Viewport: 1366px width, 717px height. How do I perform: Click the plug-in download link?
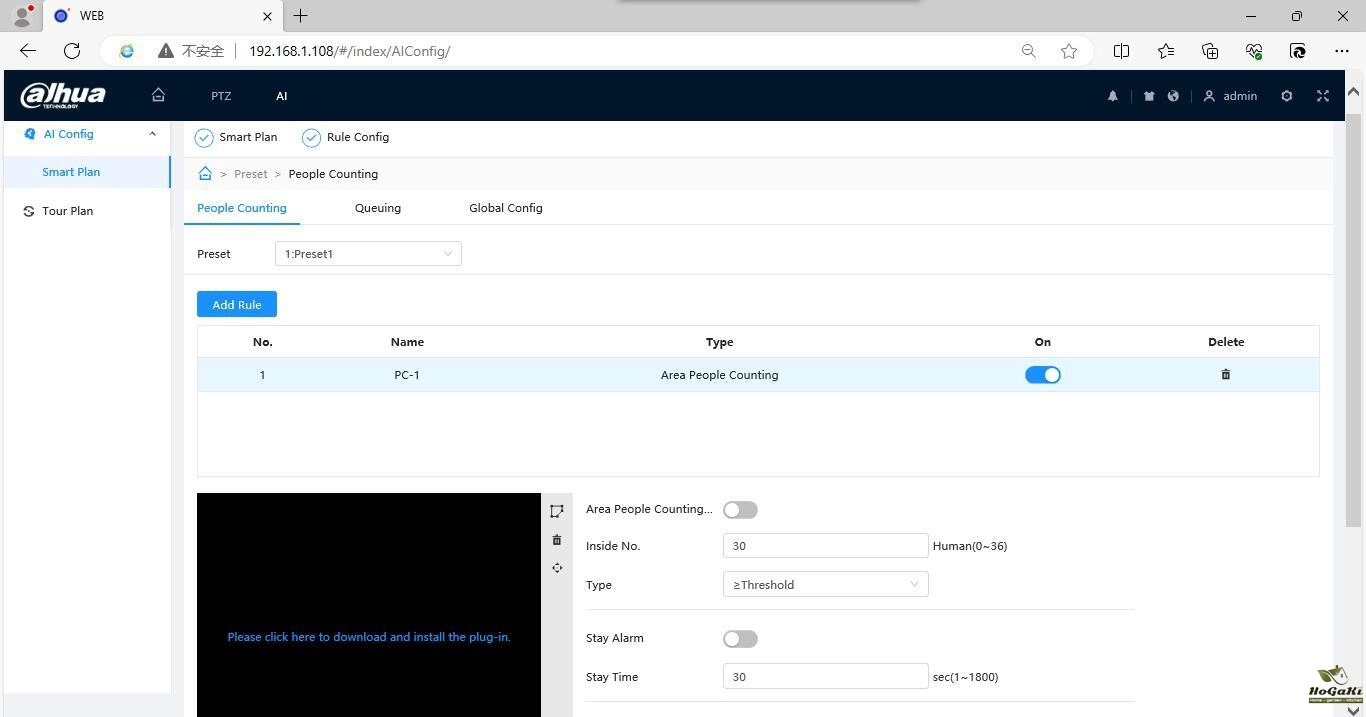[368, 637]
